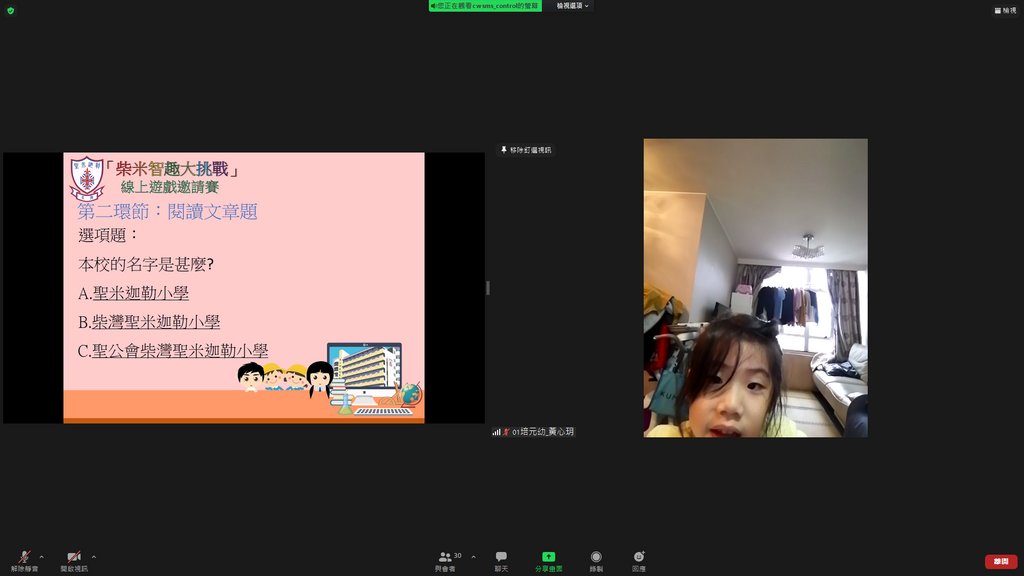Click the participant name label under the video
Screen dimensions: 1024x576
[x=544, y=432]
